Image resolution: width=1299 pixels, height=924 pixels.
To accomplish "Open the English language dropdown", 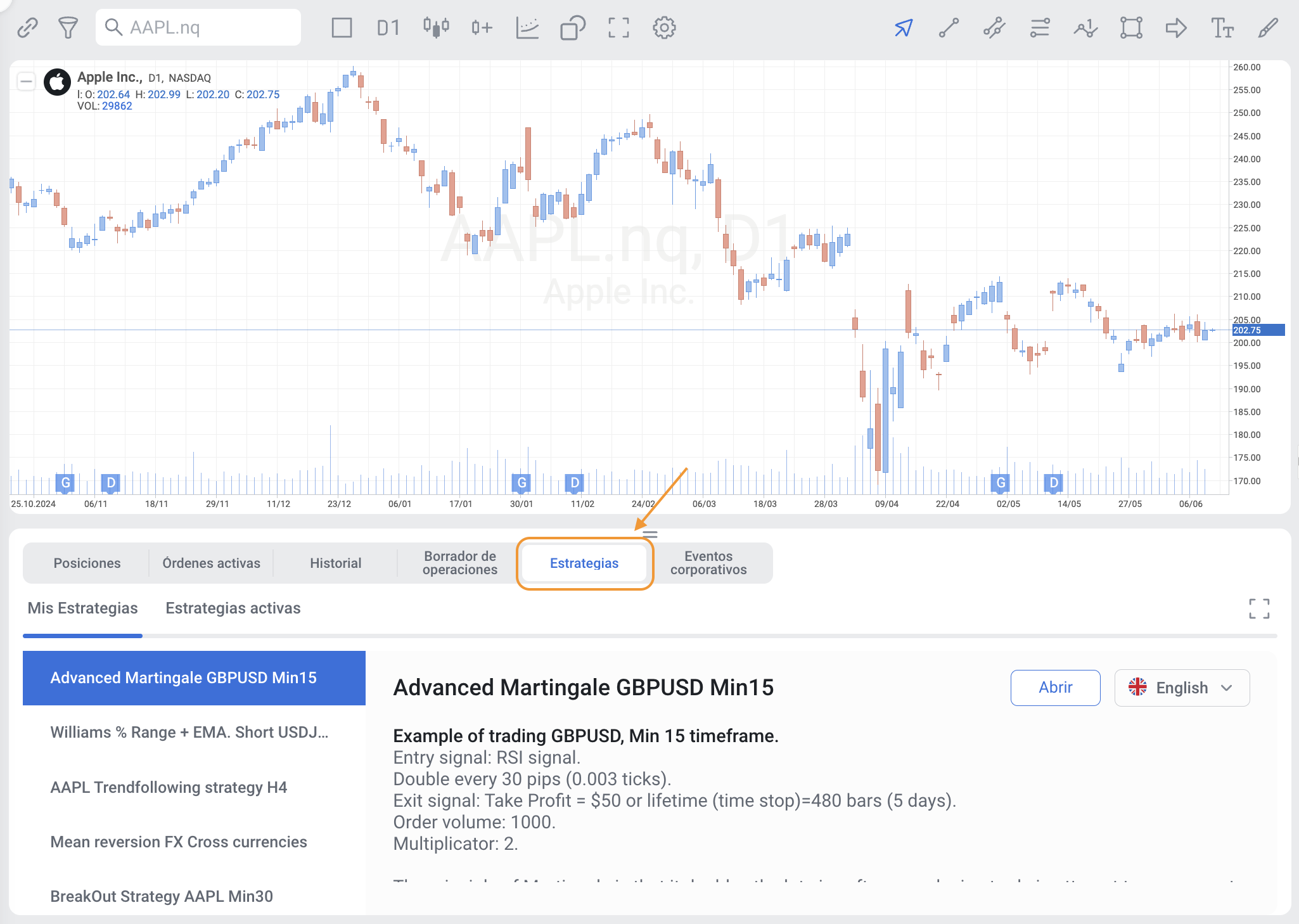I will click(1182, 688).
